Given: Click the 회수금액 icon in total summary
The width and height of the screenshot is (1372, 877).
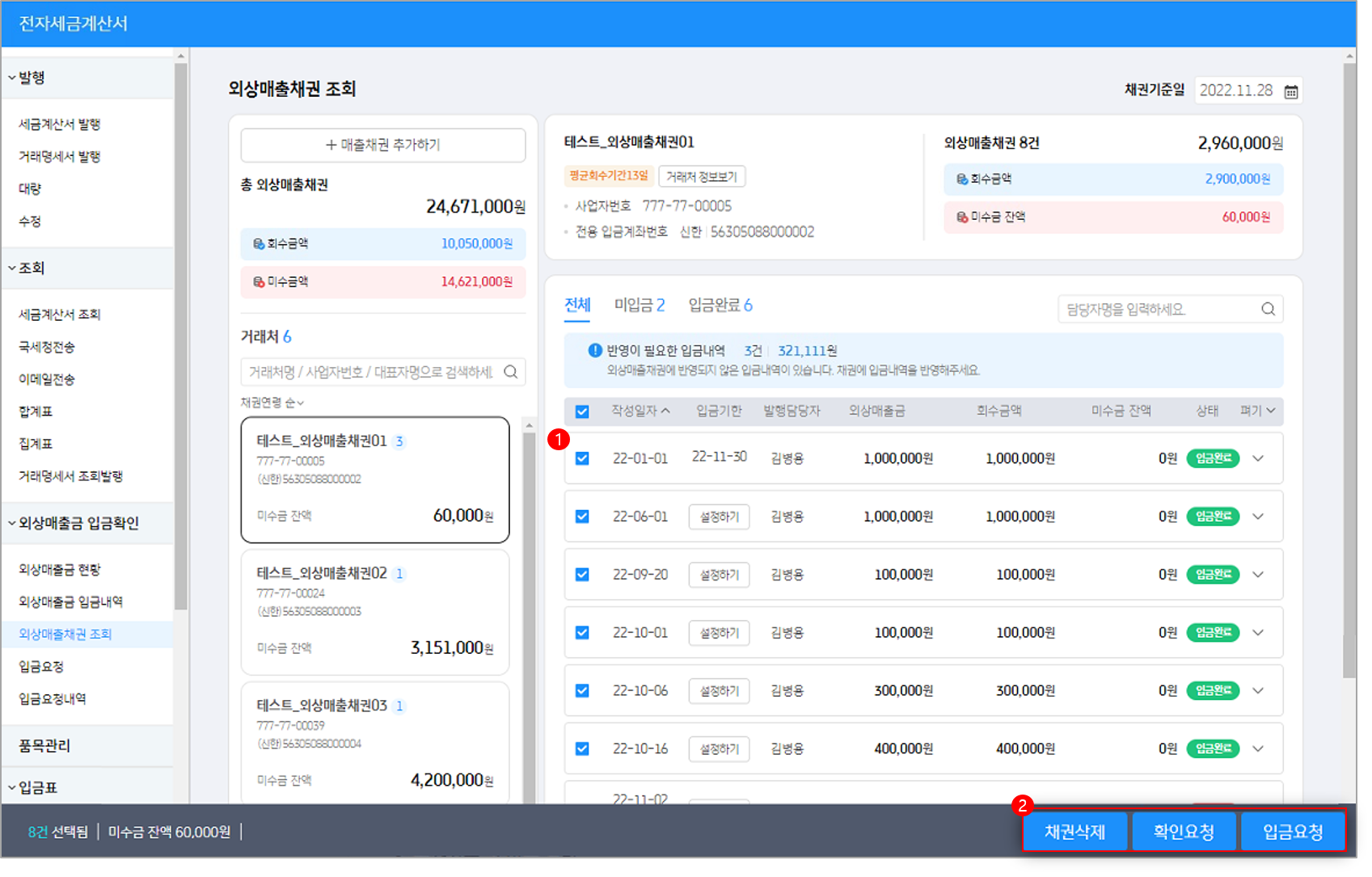Looking at the screenshot, I should (x=259, y=243).
